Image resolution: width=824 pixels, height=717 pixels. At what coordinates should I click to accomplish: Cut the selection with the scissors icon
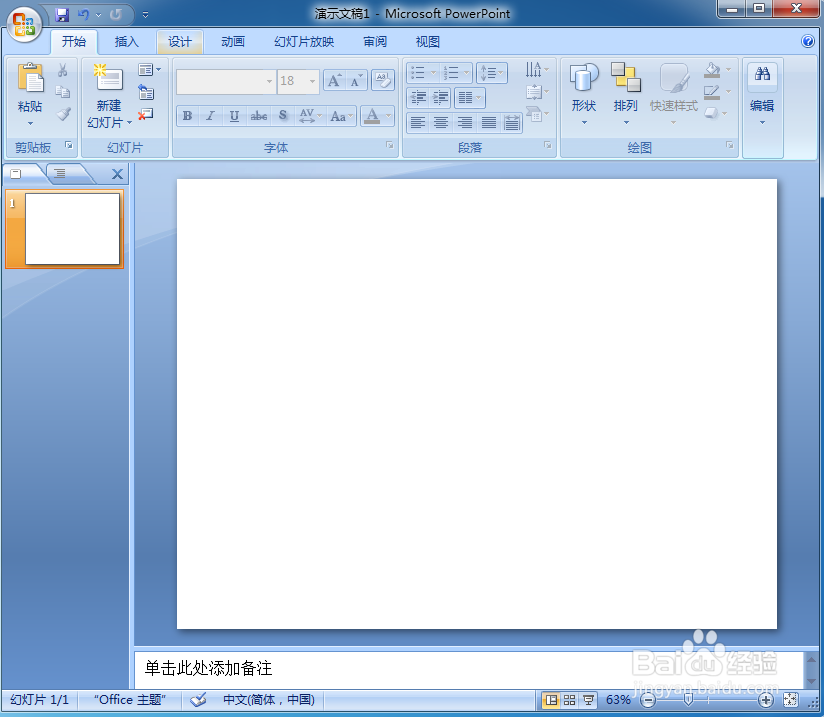point(63,70)
